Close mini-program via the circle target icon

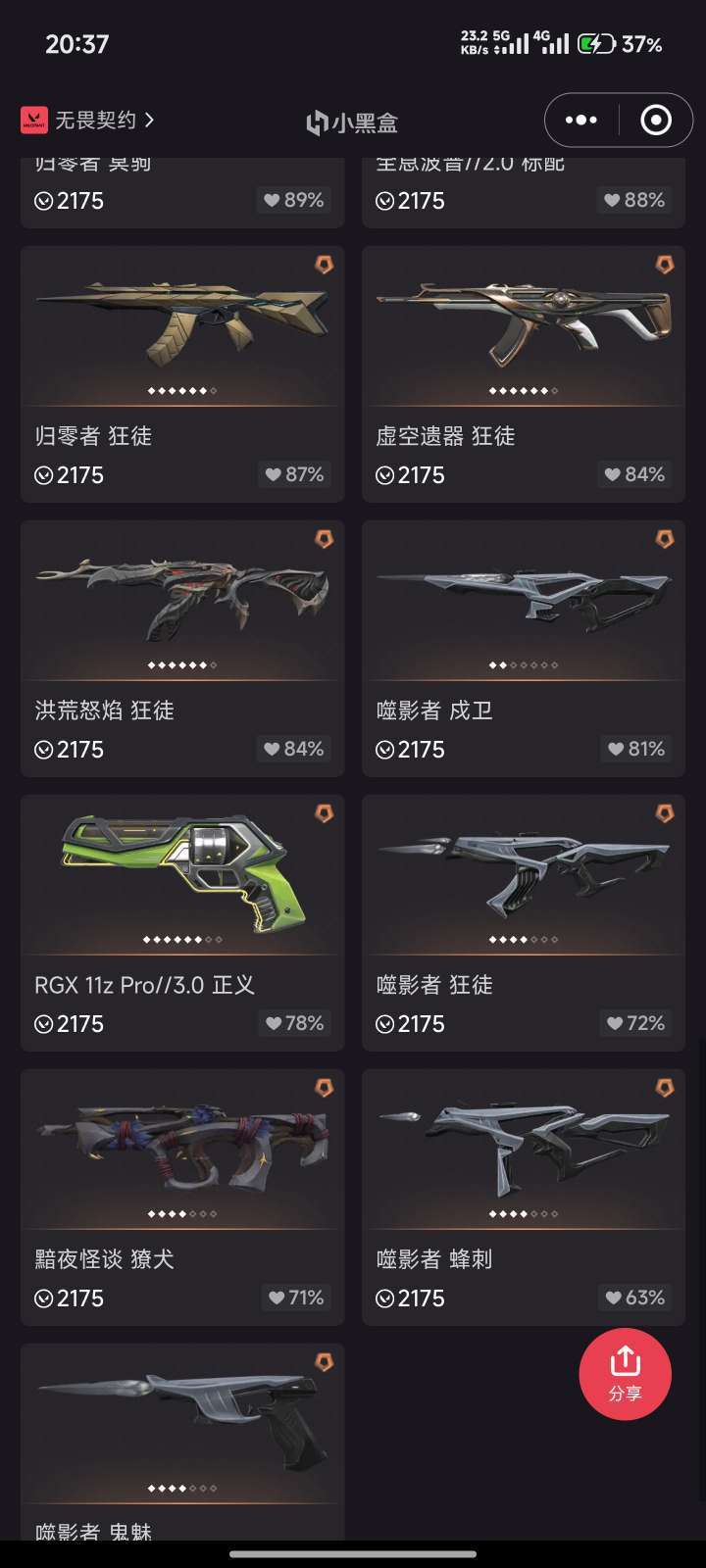point(655,120)
